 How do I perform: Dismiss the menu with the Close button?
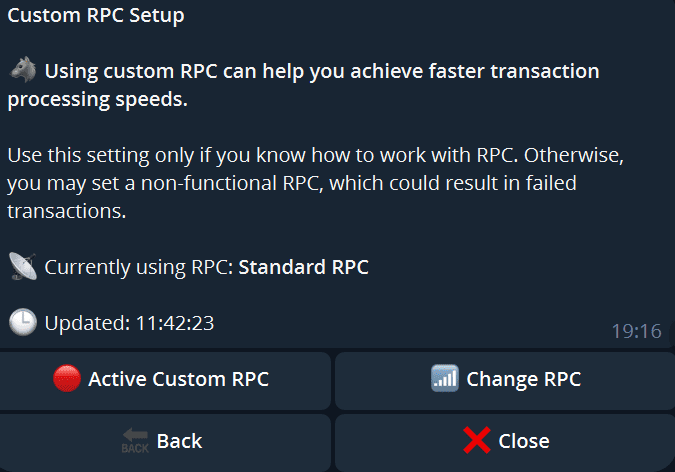coord(505,443)
